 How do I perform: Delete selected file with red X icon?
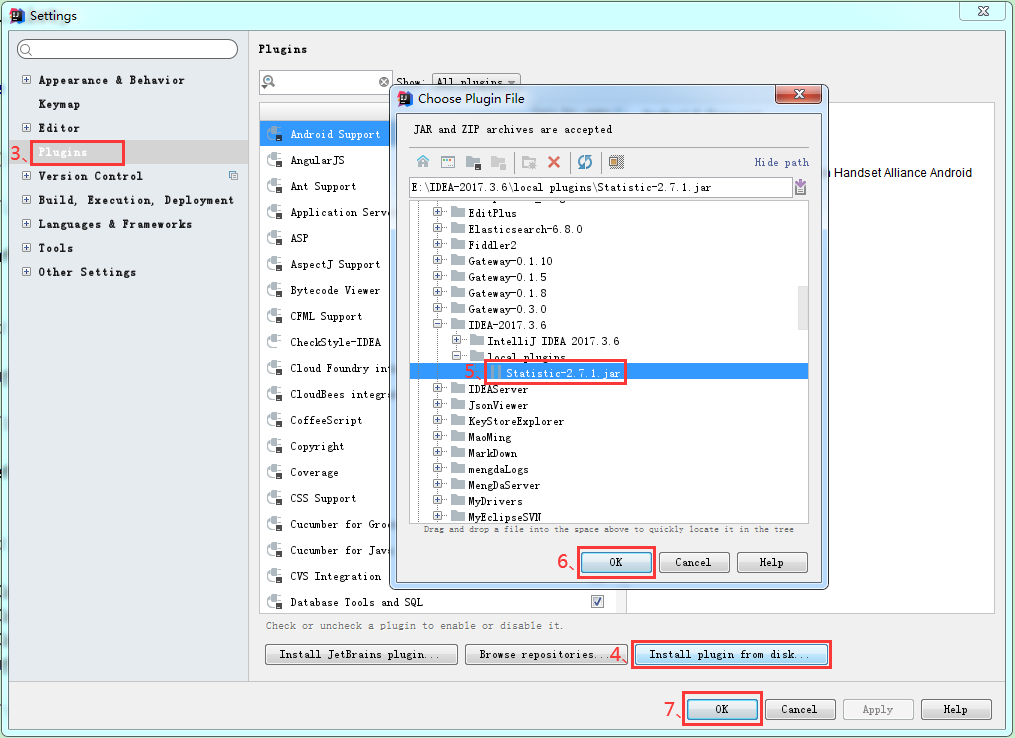553,162
